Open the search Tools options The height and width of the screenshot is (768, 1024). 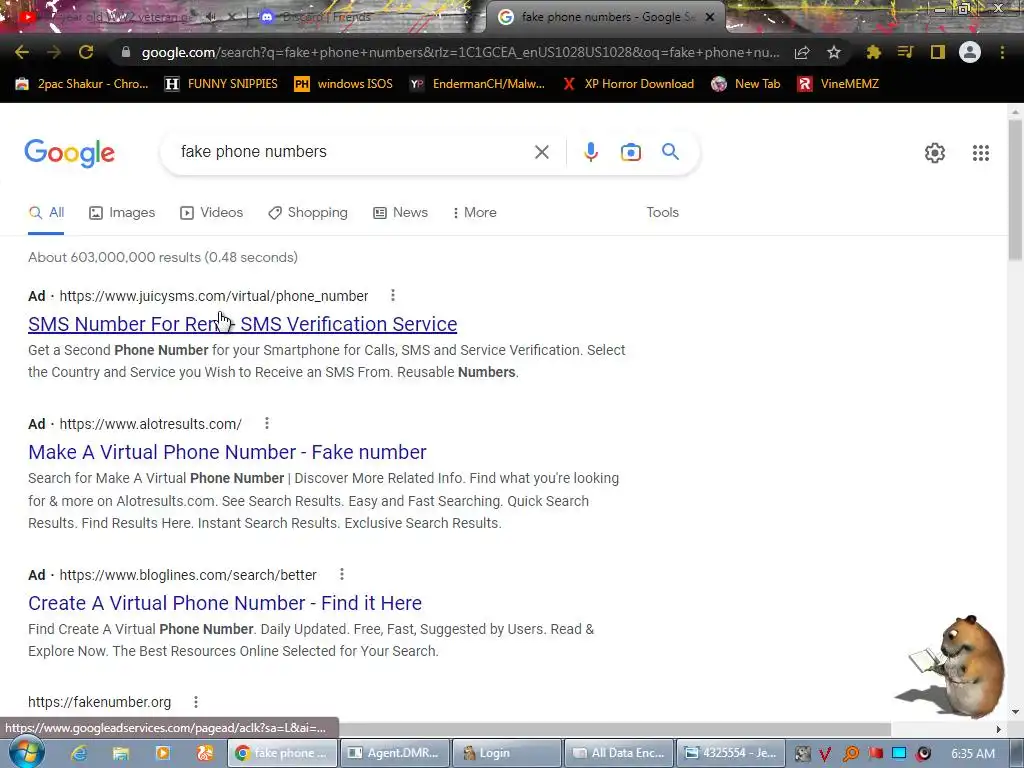pyautogui.click(x=662, y=213)
